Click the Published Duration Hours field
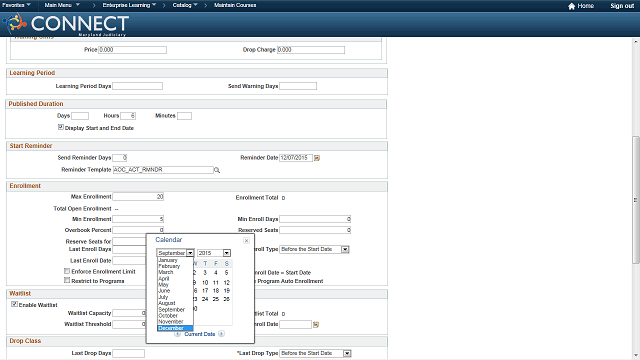Screen dimensions: 640x360 (x=128, y=116)
